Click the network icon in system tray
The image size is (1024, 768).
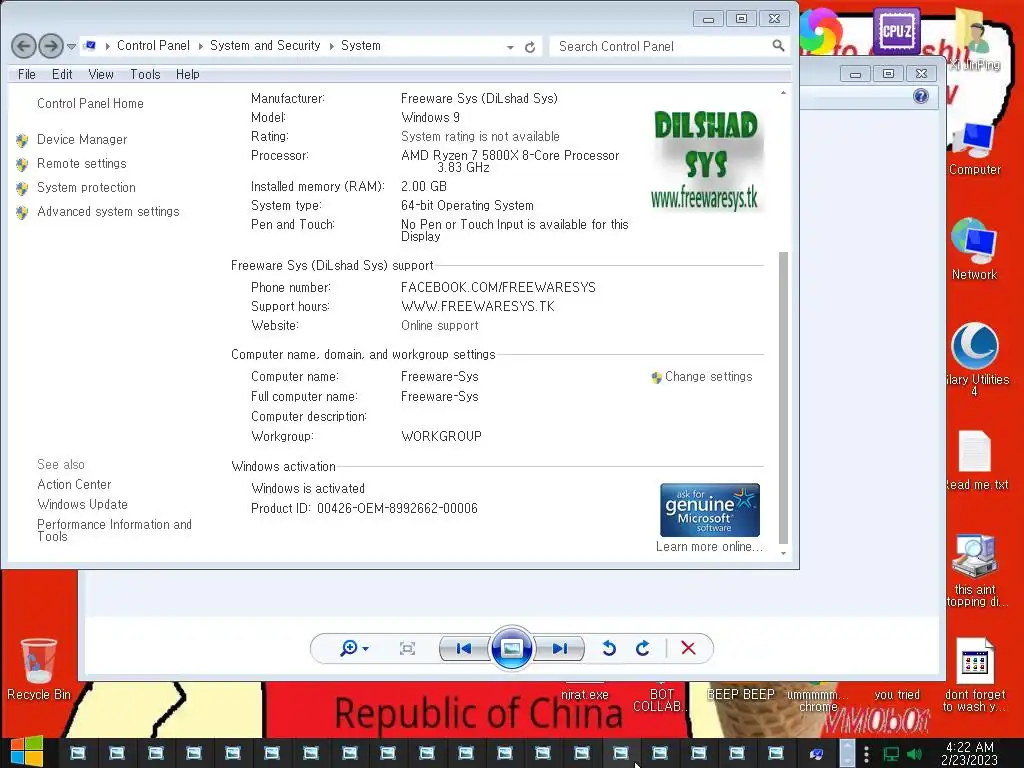click(891, 754)
